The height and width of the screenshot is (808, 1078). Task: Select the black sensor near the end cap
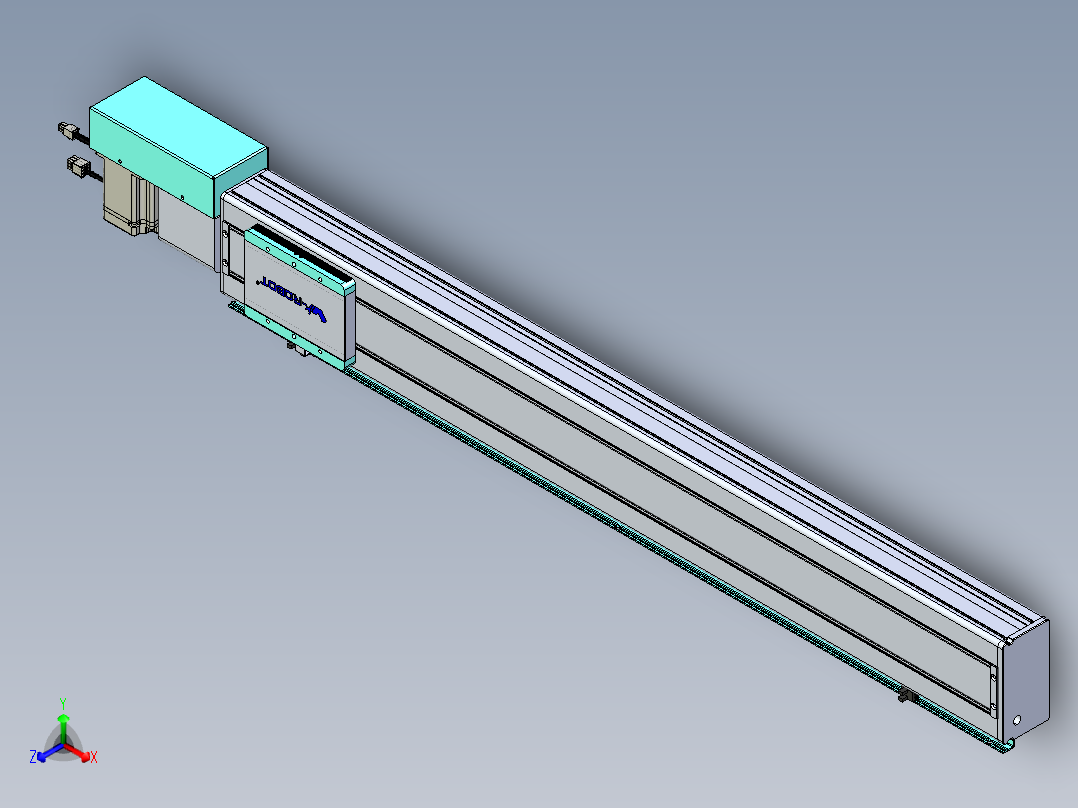pyautogui.click(x=908, y=697)
